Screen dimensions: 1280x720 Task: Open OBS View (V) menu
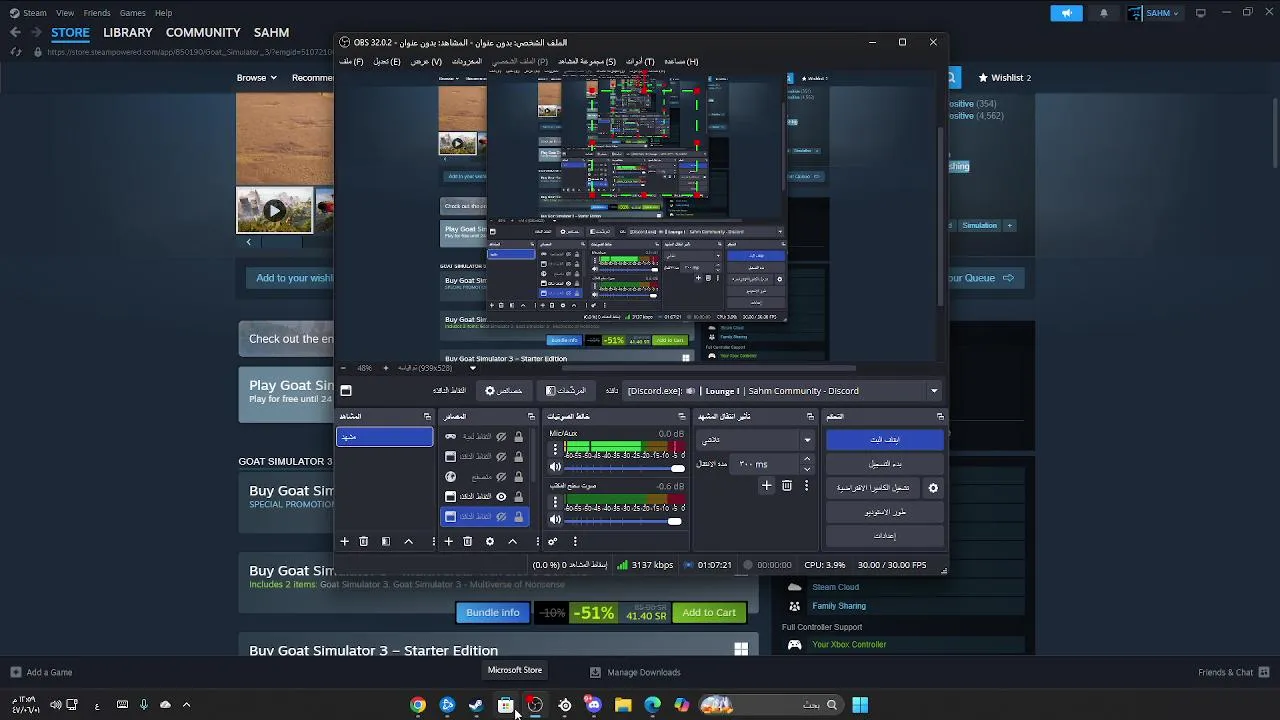(426, 61)
